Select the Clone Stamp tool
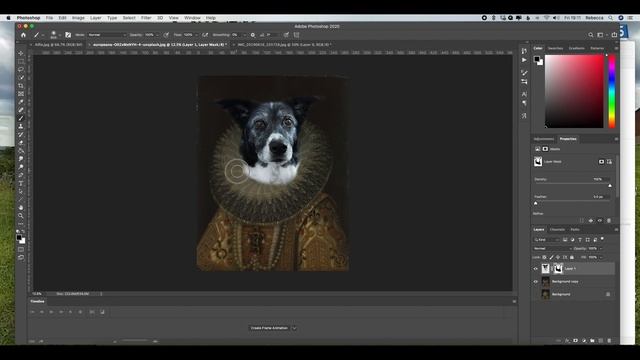 [21, 127]
